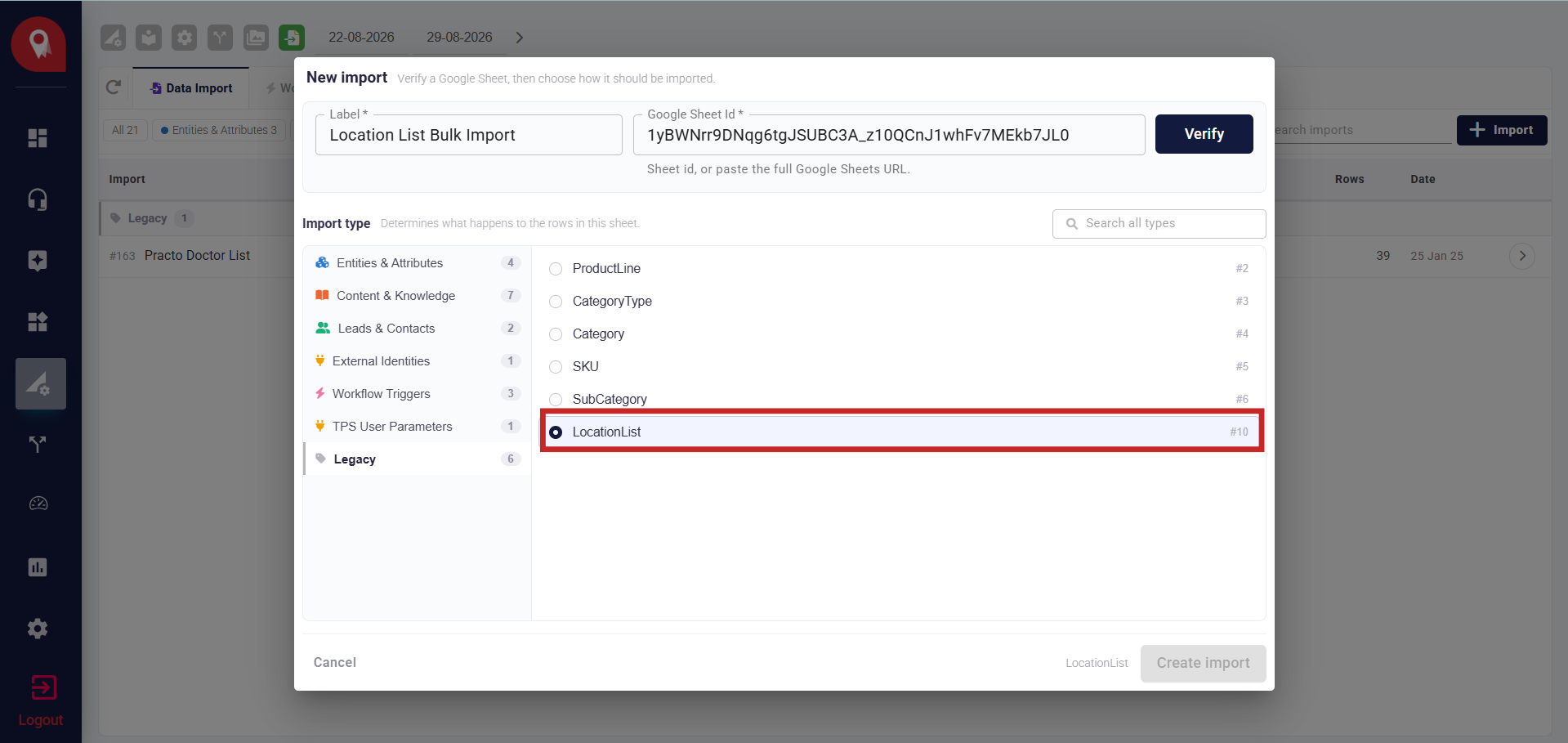The image size is (1568, 743).
Task: Switch to Content & Knowledge type group
Action: click(x=417, y=296)
